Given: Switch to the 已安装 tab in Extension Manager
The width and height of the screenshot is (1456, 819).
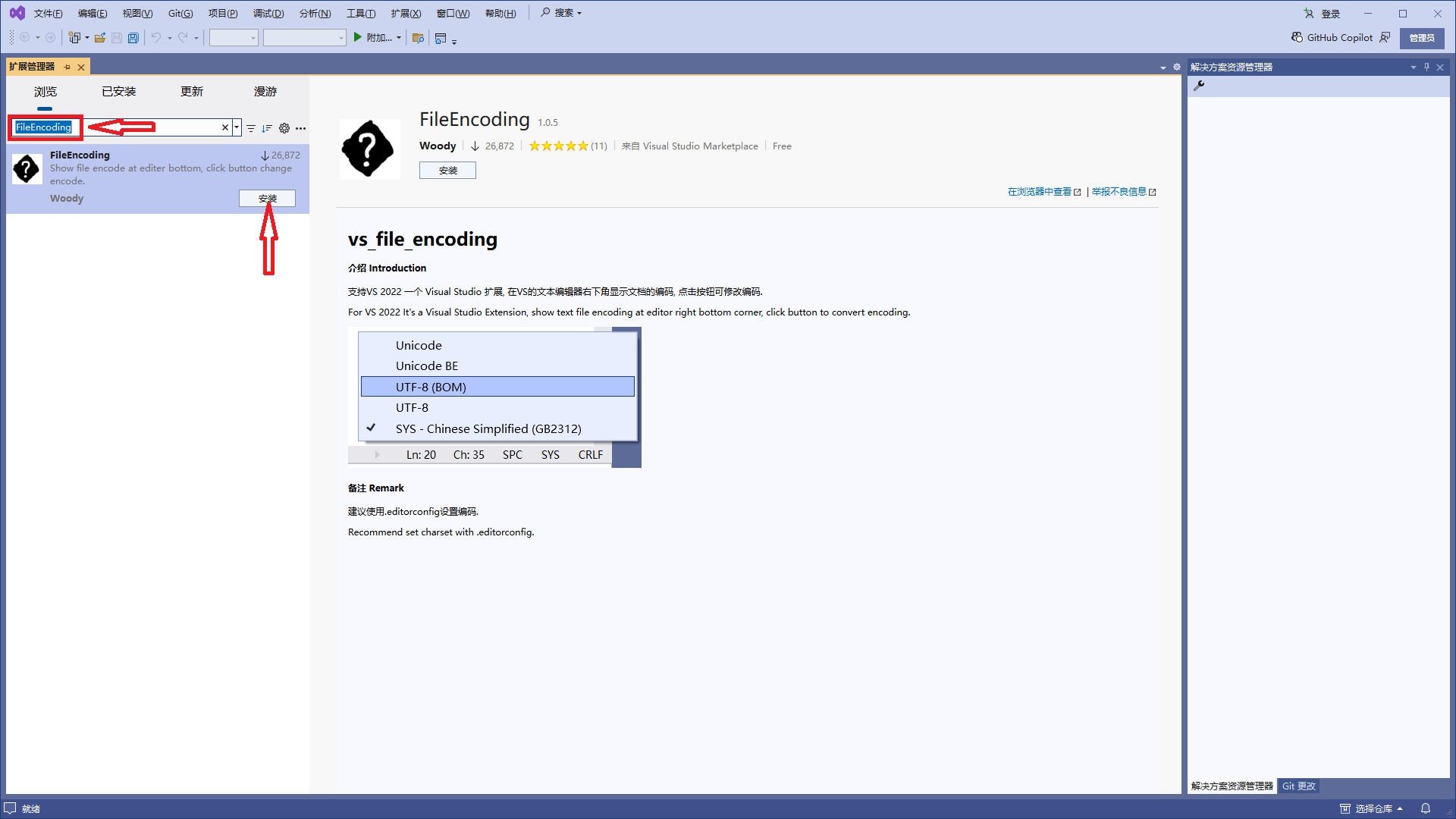Looking at the screenshot, I should (x=119, y=91).
